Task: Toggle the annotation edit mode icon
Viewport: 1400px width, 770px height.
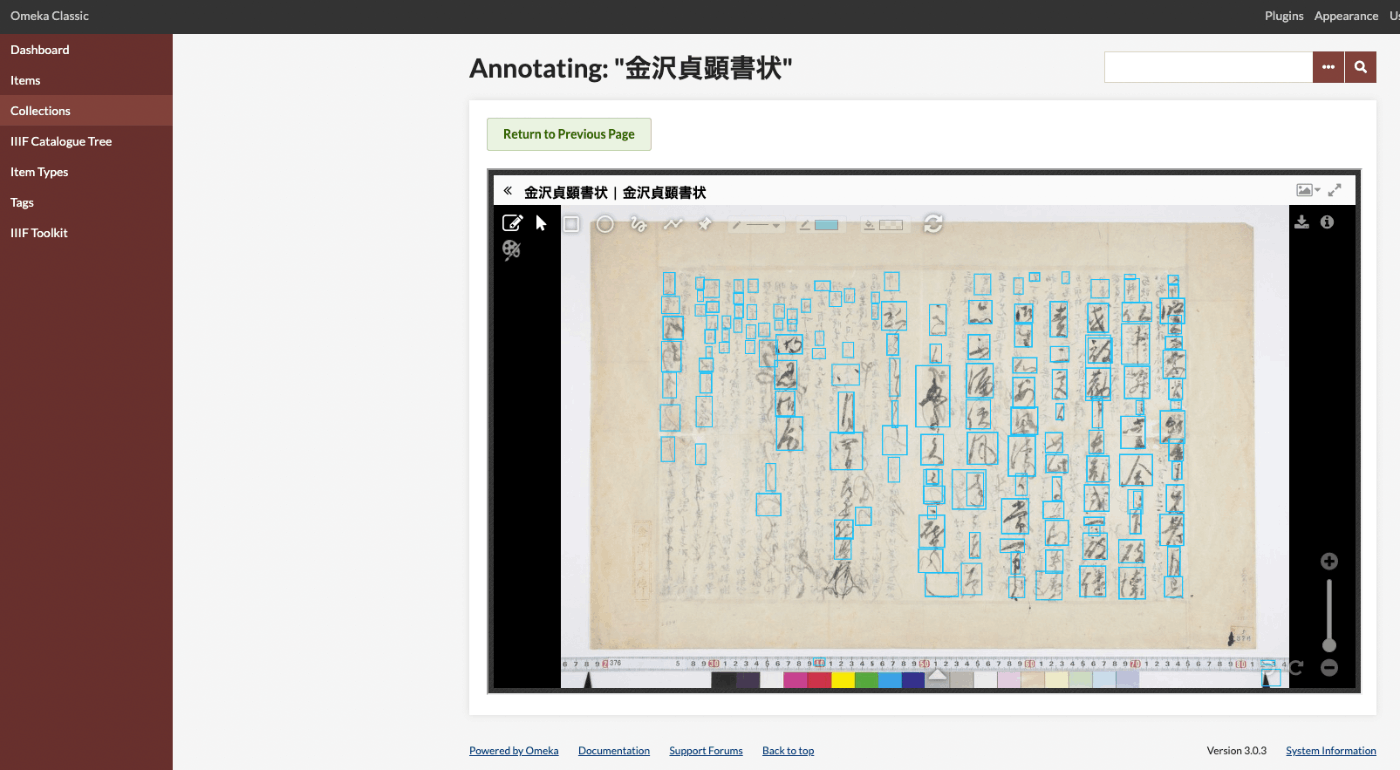Action: (512, 223)
